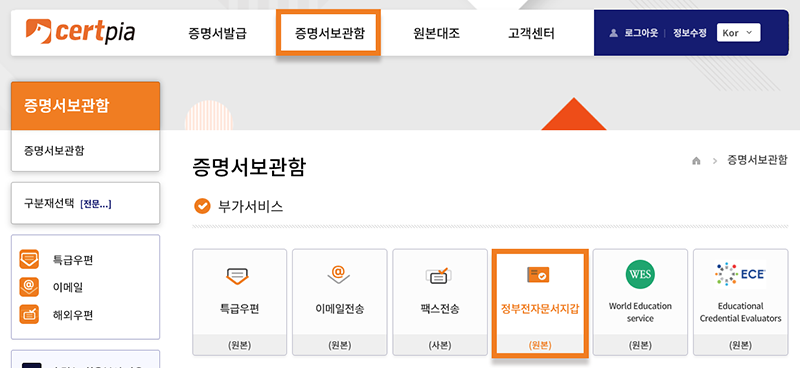This screenshot has height=368, width=800.
Task: Open the 증명서발급 menu
Action: pos(217,34)
